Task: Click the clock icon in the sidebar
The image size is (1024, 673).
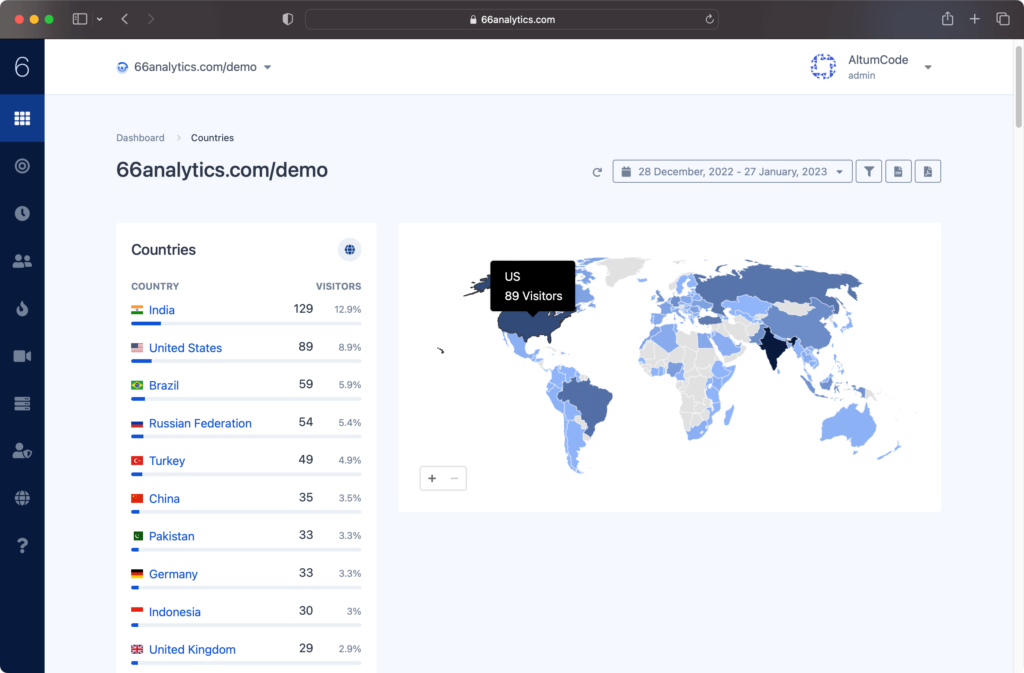Action: (22, 213)
